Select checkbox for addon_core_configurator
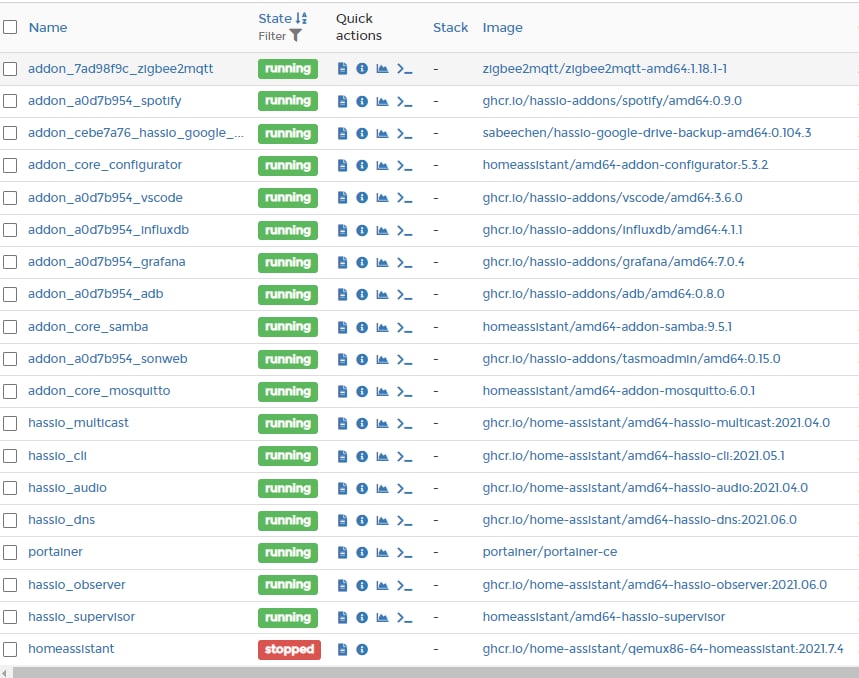The width and height of the screenshot is (859, 678). point(10,165)
